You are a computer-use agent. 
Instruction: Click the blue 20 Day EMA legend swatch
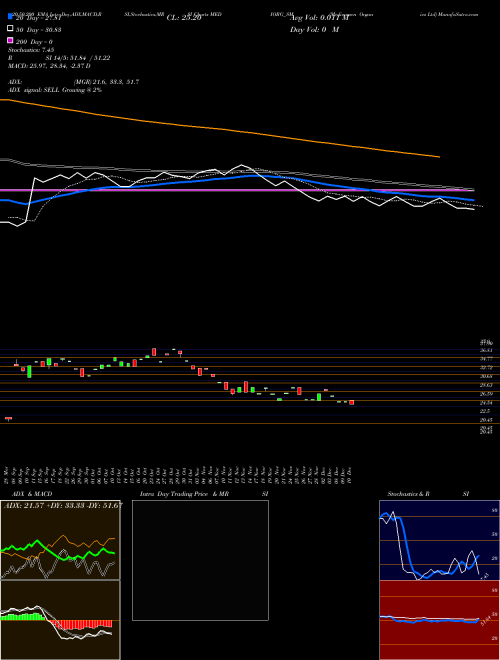10,17
